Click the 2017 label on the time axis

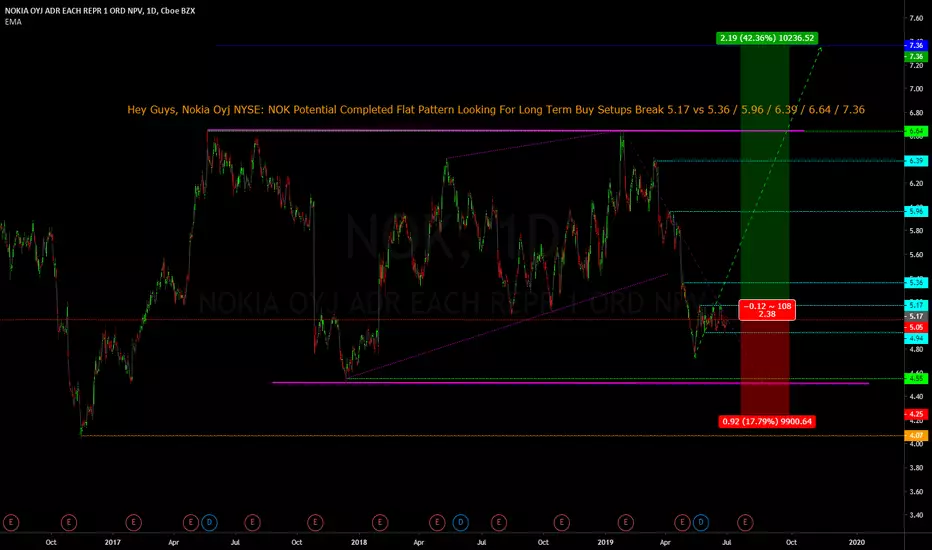tap(112, 542)
